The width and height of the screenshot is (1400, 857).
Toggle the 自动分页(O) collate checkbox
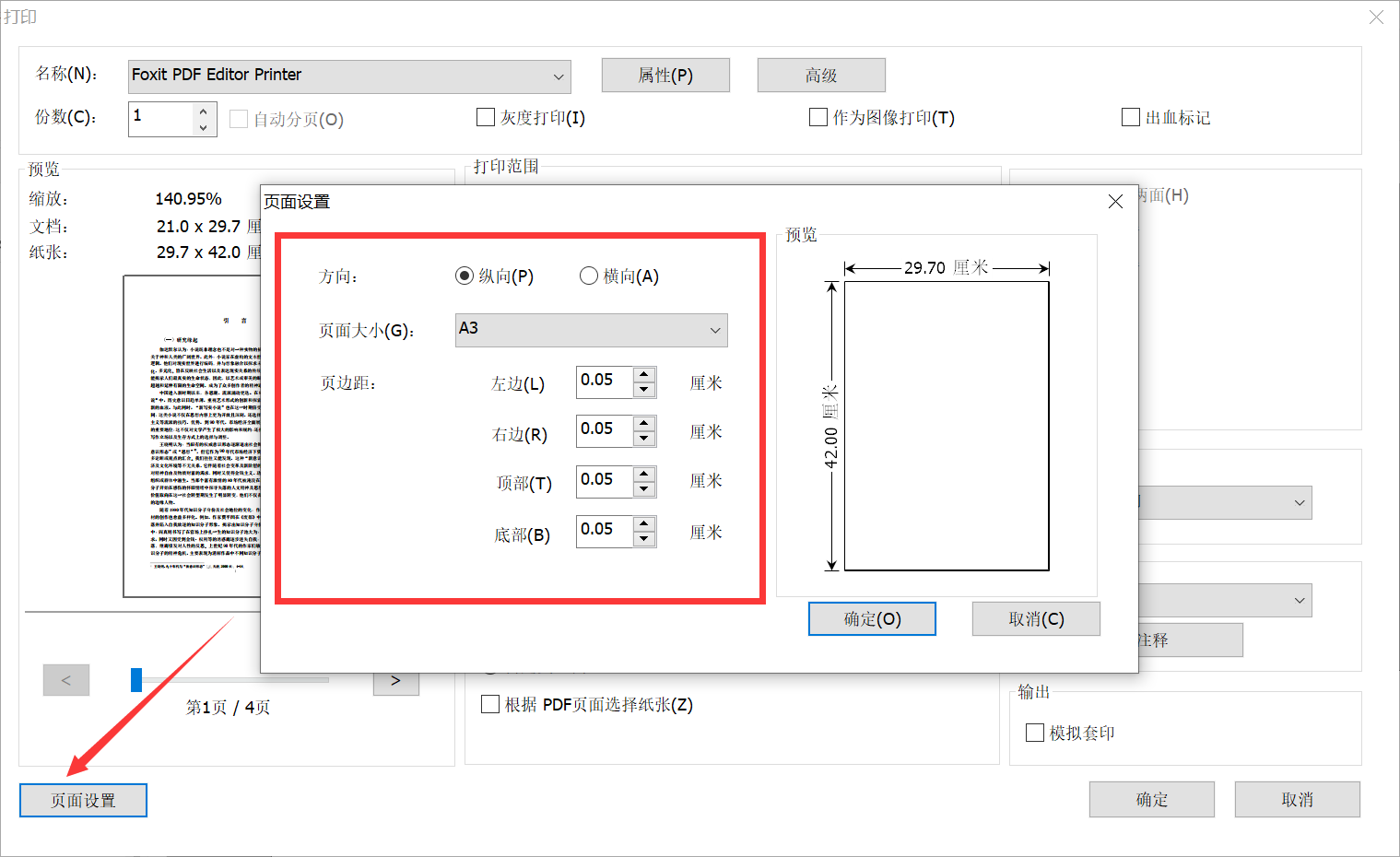[x=239, y=119]
